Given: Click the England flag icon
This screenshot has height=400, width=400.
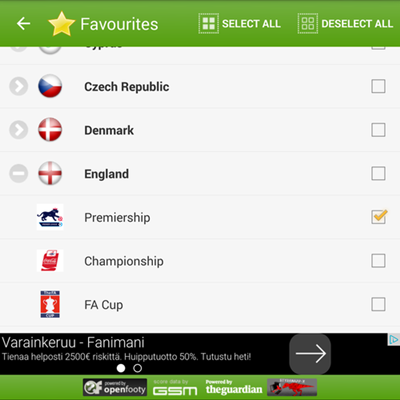Looking at the screenshot, I should coord(50,173).
